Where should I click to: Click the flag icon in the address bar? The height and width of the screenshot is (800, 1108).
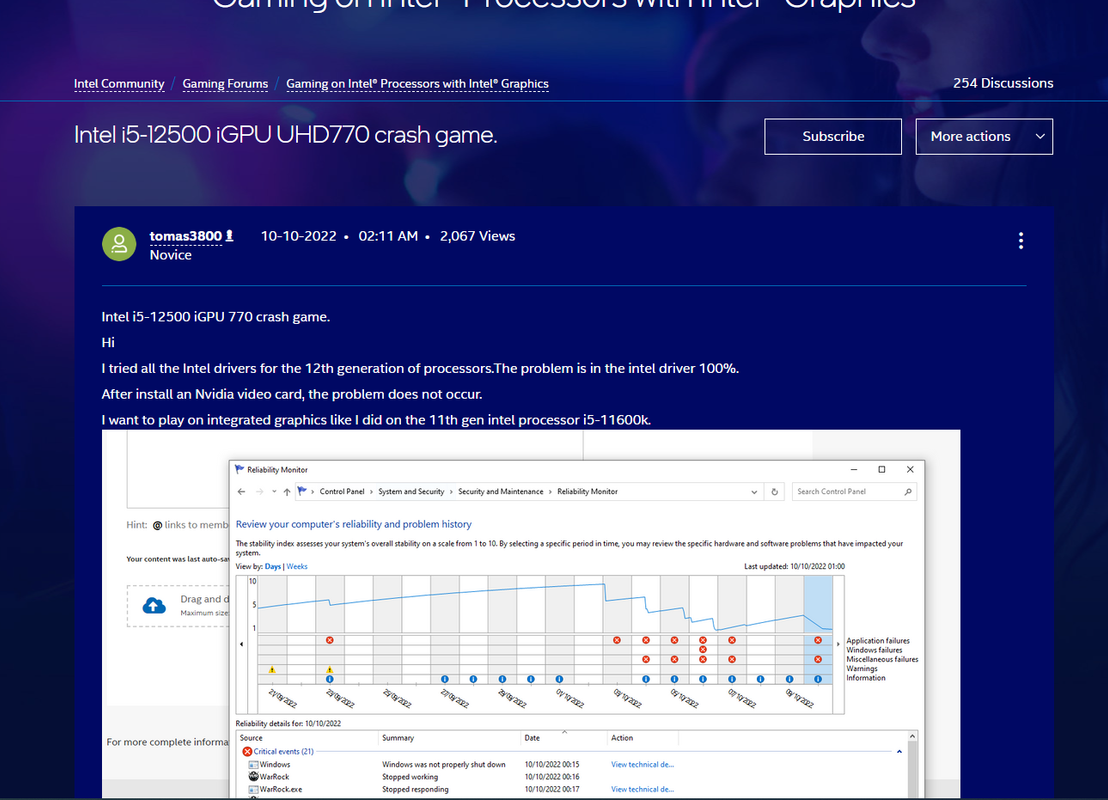(x=302, y=491)
